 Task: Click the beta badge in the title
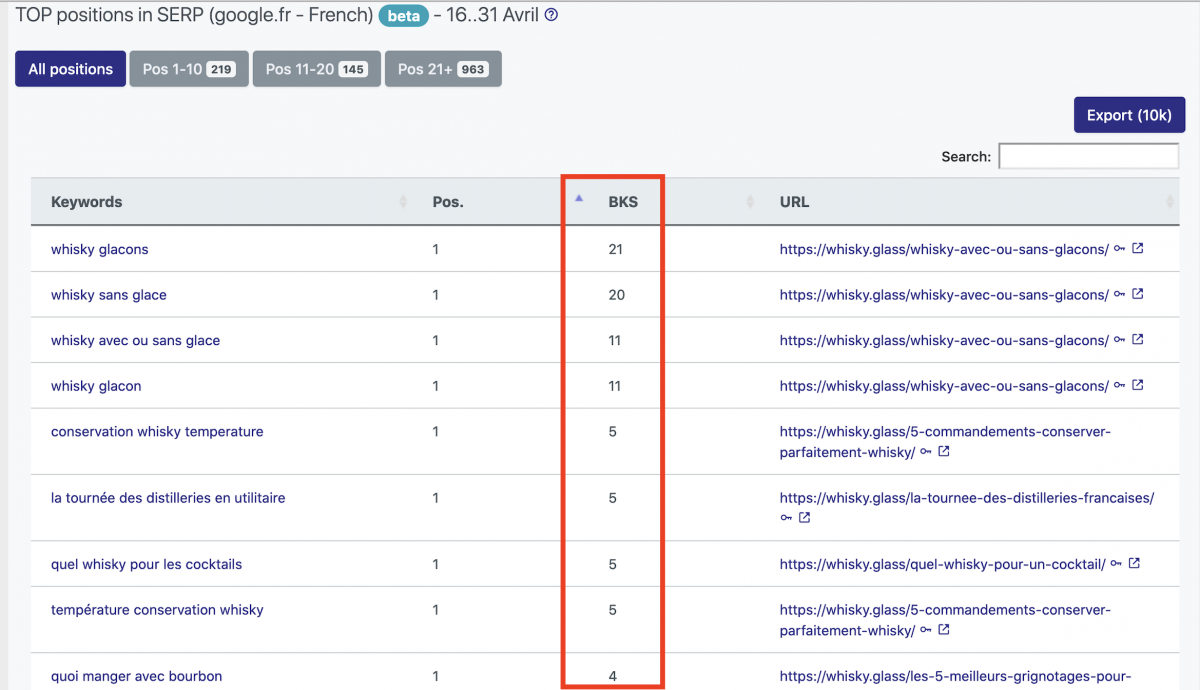tap(403, 15)
